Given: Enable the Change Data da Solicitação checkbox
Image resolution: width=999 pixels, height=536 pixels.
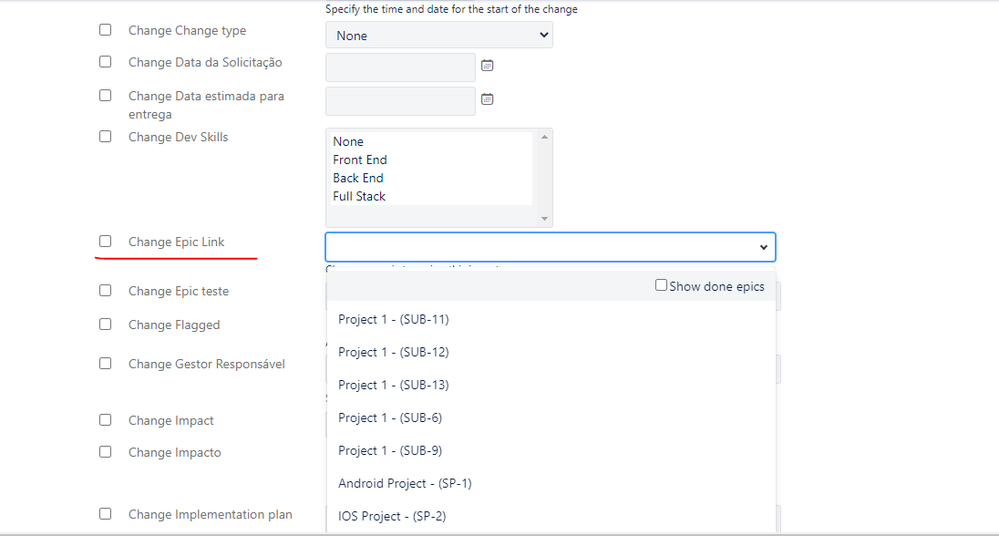Looking at the screenshot, I should 105,62.
